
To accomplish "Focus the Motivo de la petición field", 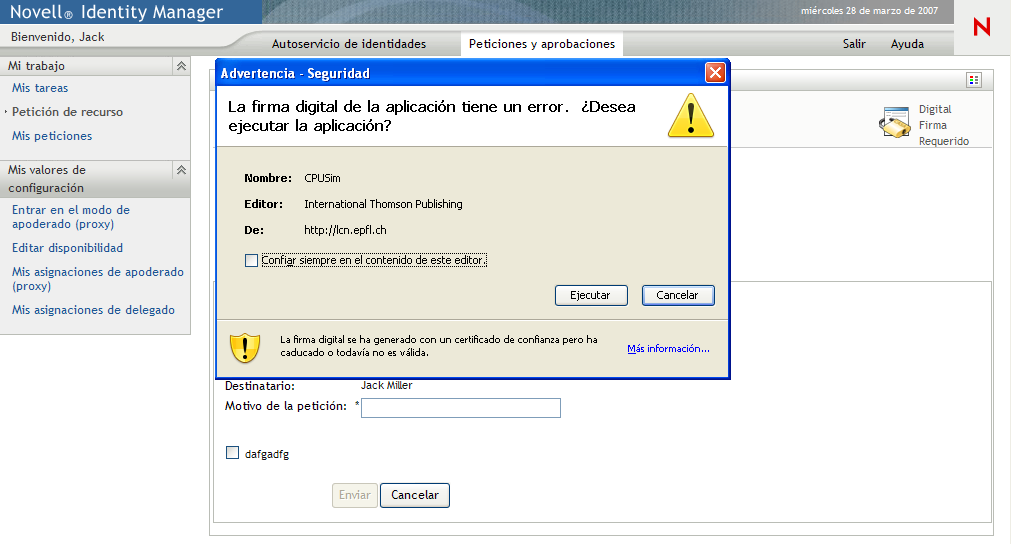I will pos(460,407).
